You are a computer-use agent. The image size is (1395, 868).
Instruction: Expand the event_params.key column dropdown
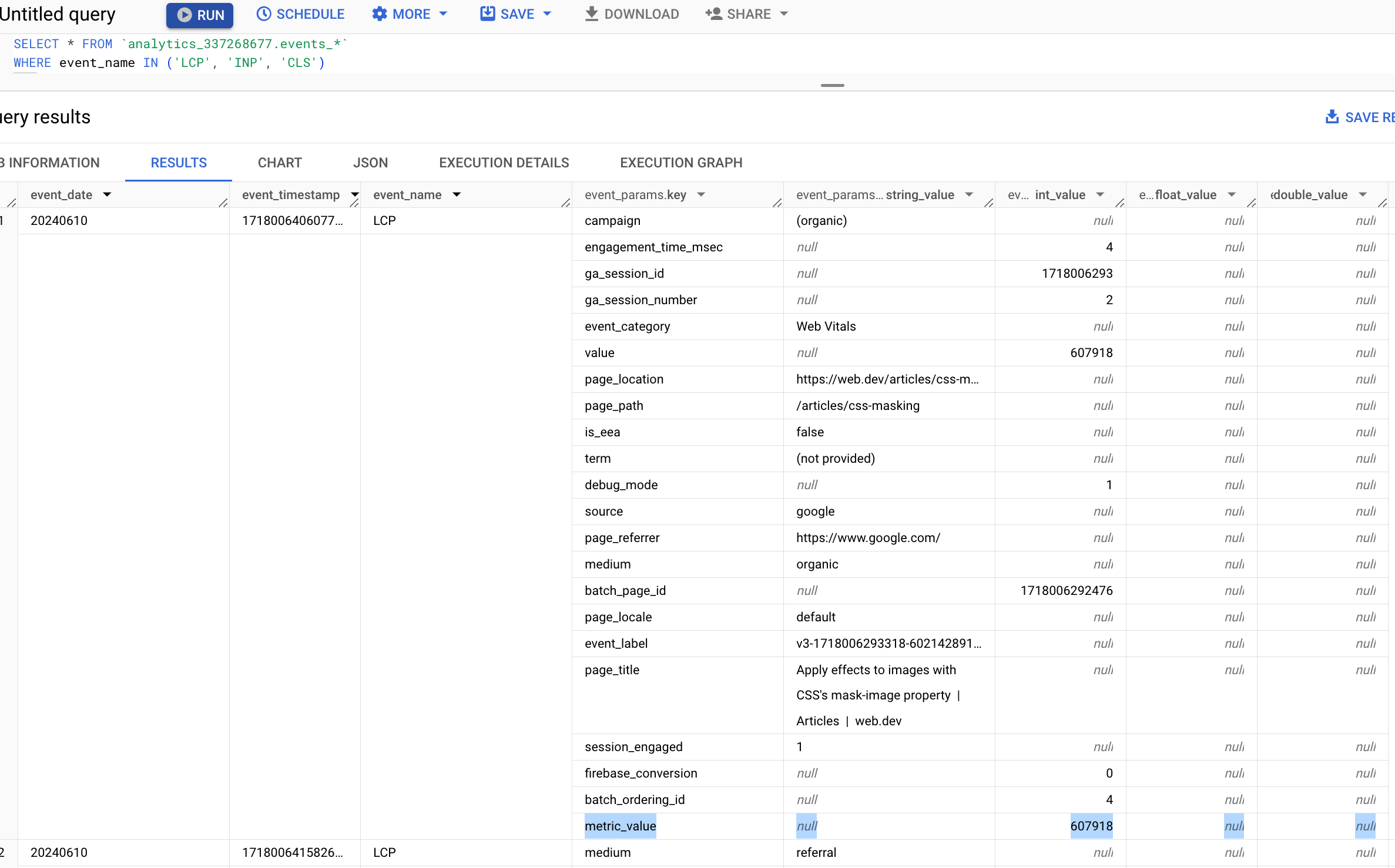pos(700,195)
